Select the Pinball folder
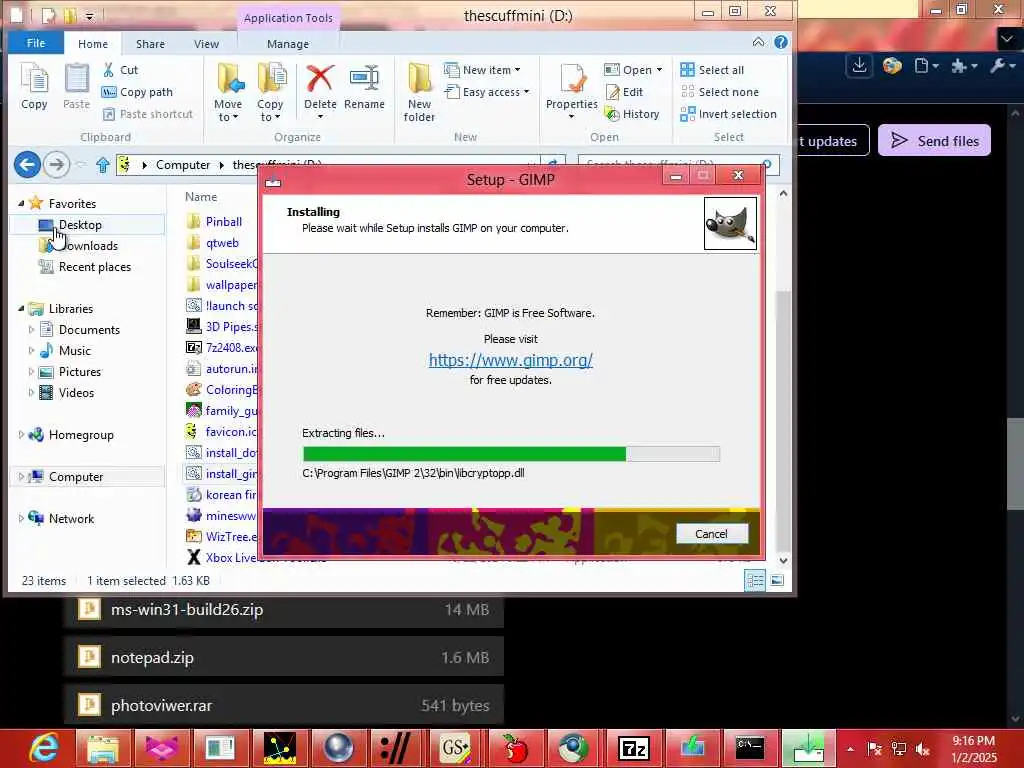Image resolution: width=1024 pixels, height=768 pixels. click(x=223, y=222)
